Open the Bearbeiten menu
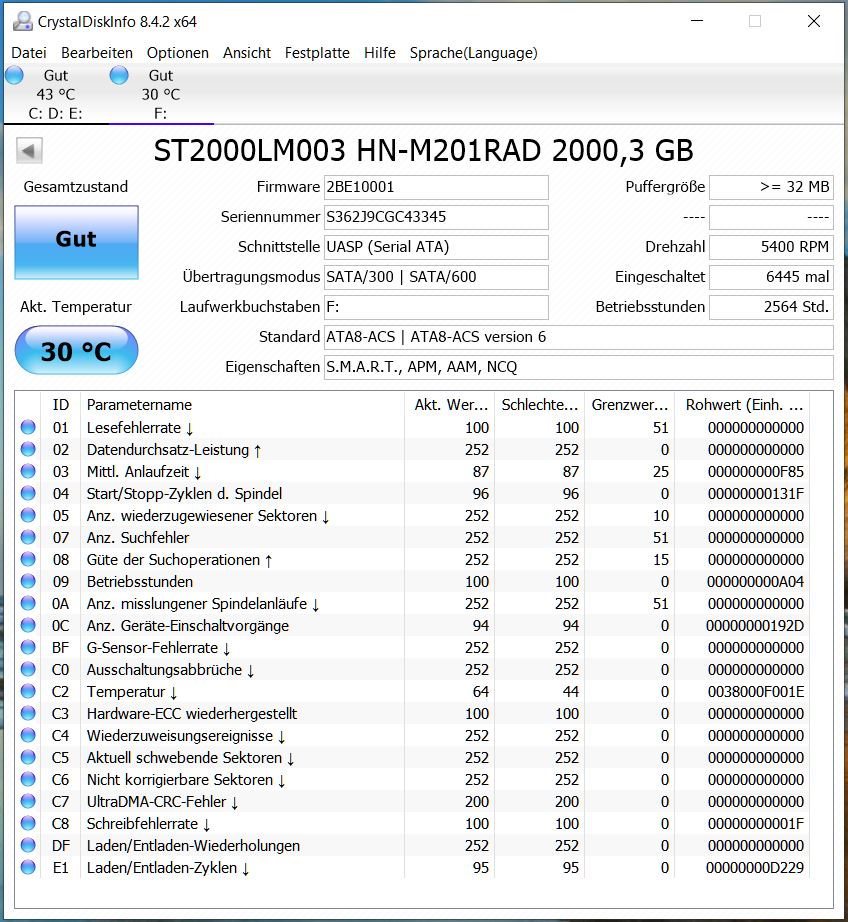 (97, 53)
